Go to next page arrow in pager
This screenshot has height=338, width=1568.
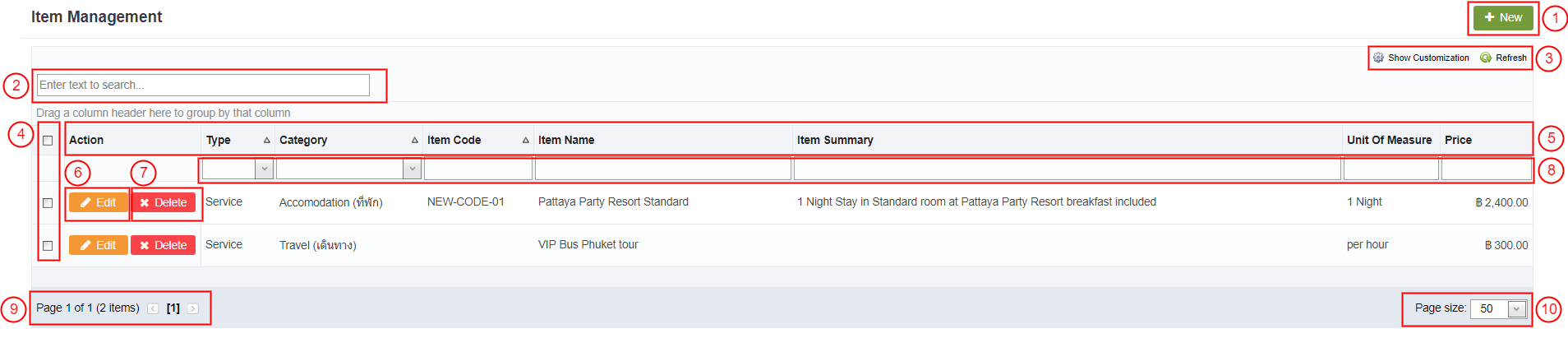[193, 308]
